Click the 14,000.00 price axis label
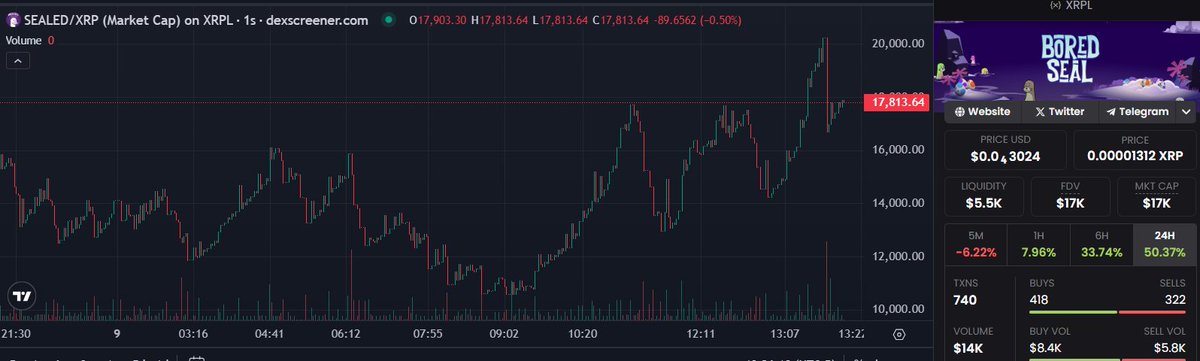The width and height of the screenshot is (1200, 361). point(897,203)
